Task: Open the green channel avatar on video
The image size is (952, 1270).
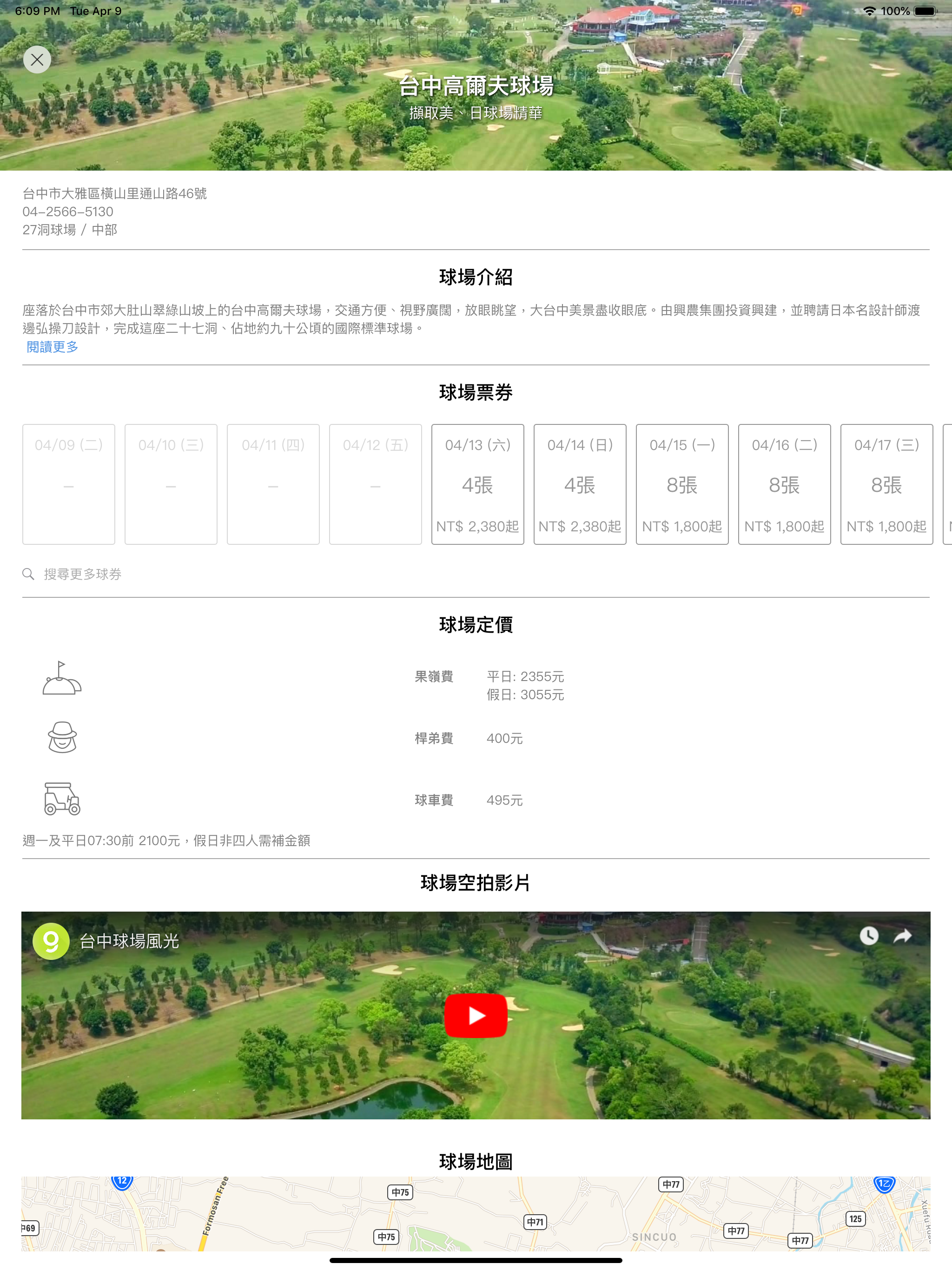Action: pyautogui.click(x=51, y=941)
